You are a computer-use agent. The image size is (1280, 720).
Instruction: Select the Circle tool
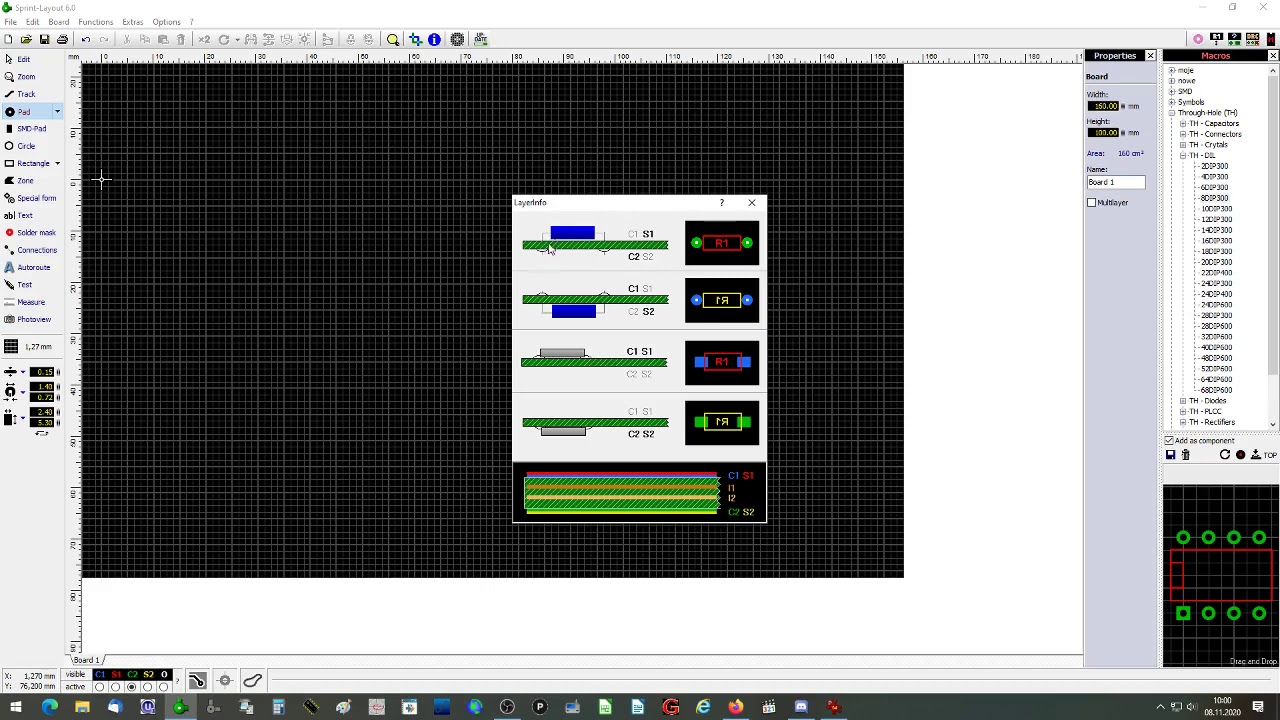click(20, 146)
